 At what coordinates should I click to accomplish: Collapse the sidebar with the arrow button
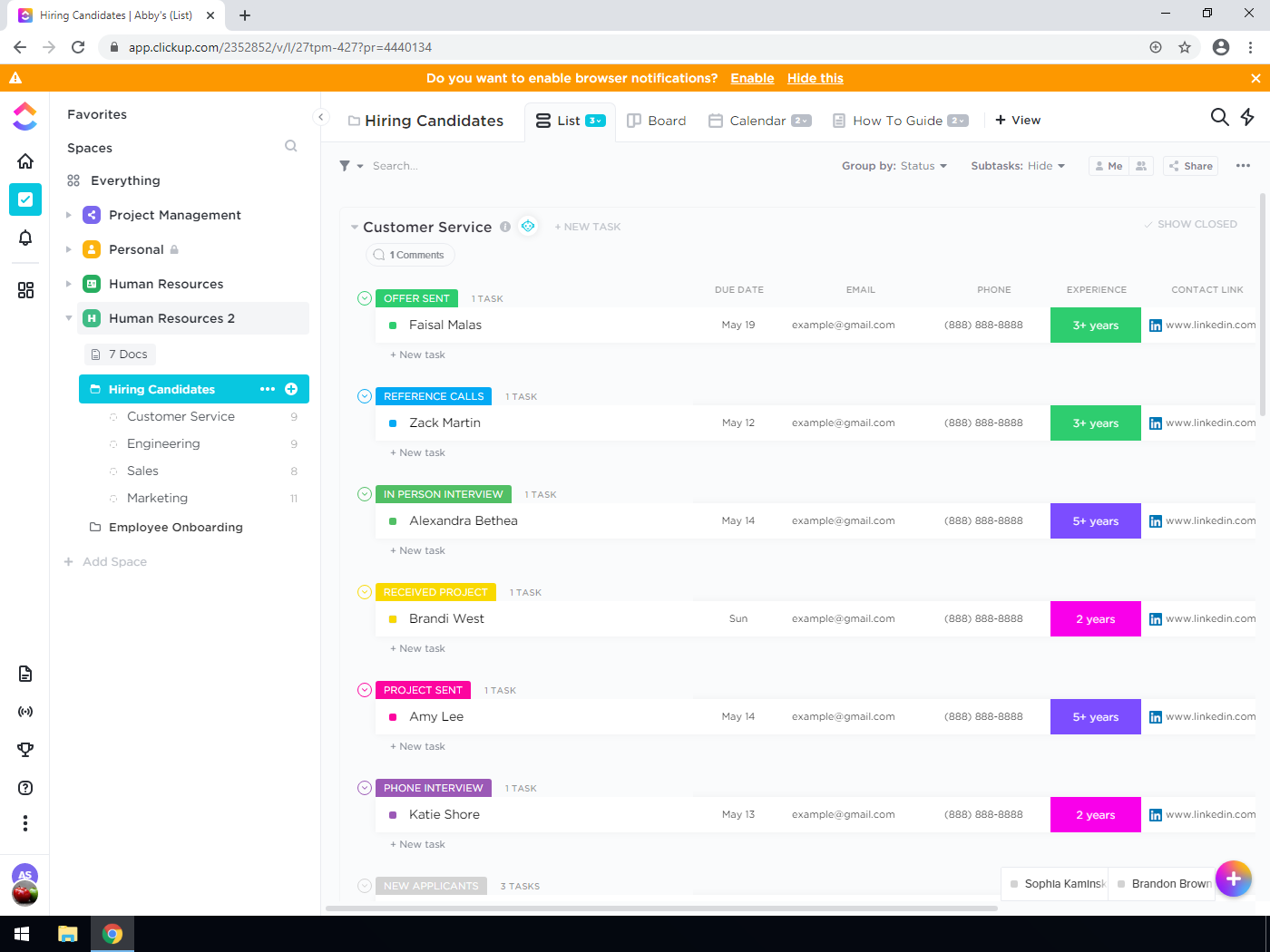(x=320, y=117)
